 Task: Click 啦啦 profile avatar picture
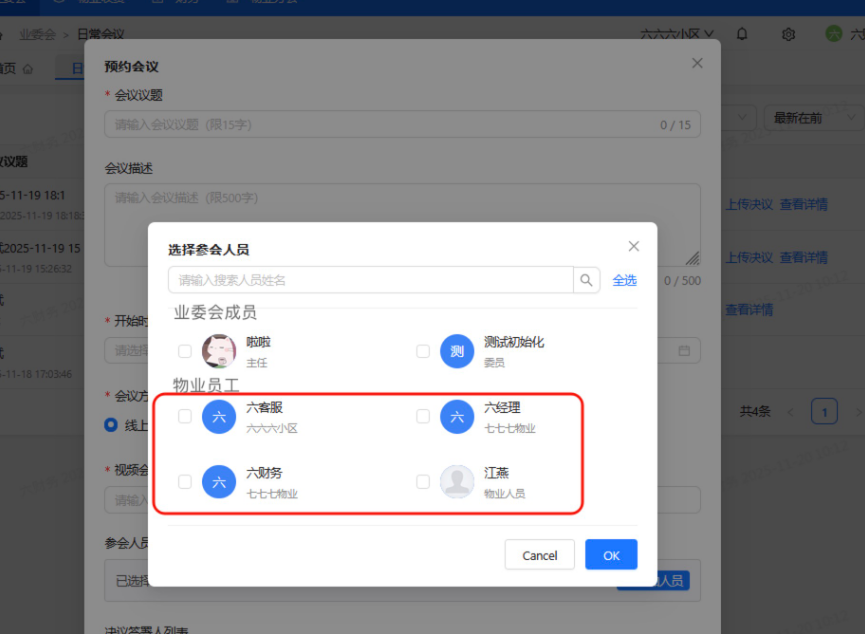(x=219, y=351)
